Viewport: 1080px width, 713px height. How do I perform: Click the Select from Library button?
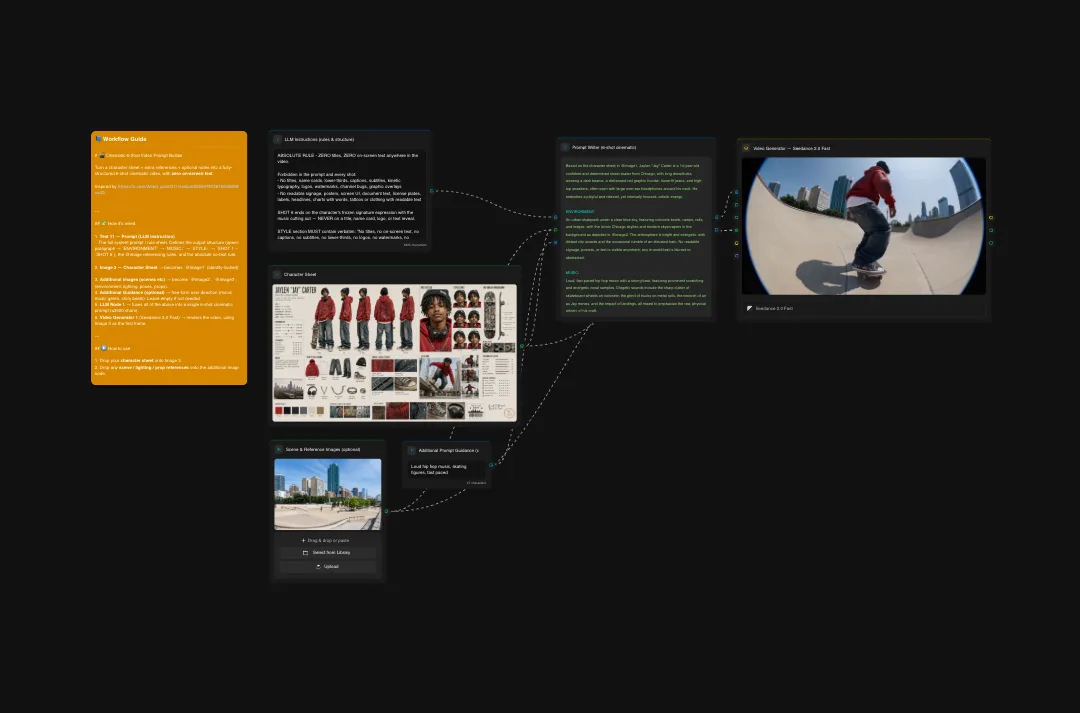click(327, 552)
